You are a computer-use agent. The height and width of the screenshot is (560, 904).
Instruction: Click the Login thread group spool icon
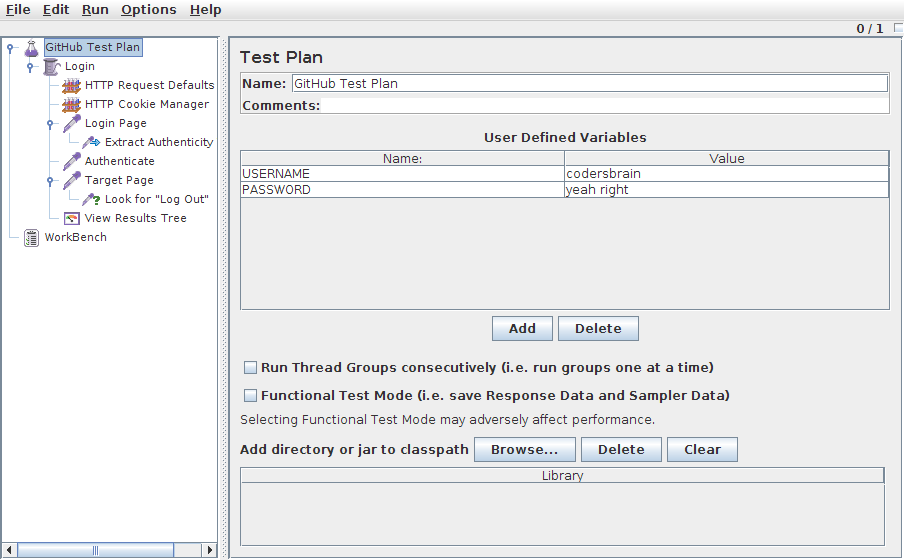pos(52,66)
